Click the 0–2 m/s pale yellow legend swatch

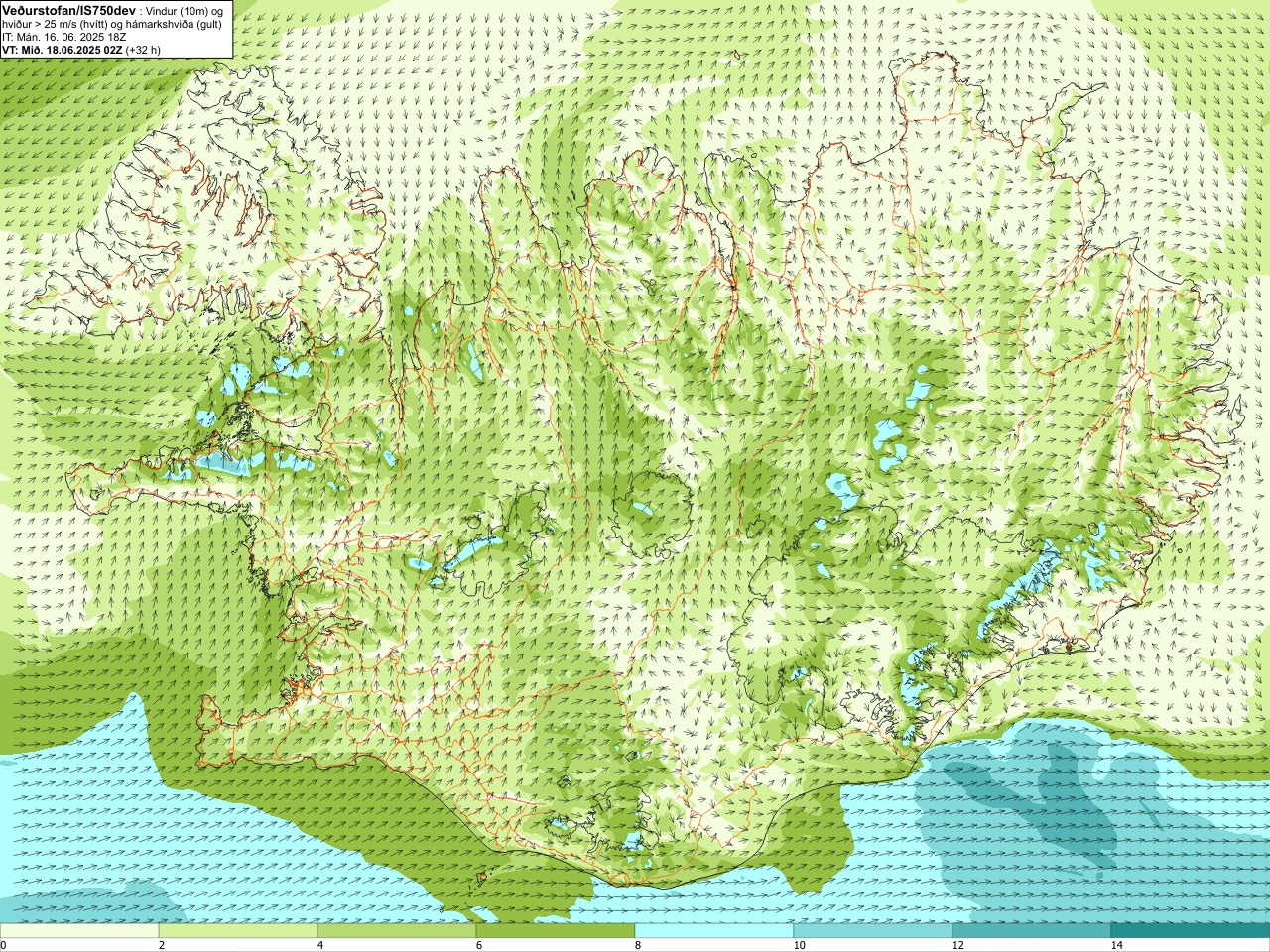pyautogui.click(x=79, y=931)
